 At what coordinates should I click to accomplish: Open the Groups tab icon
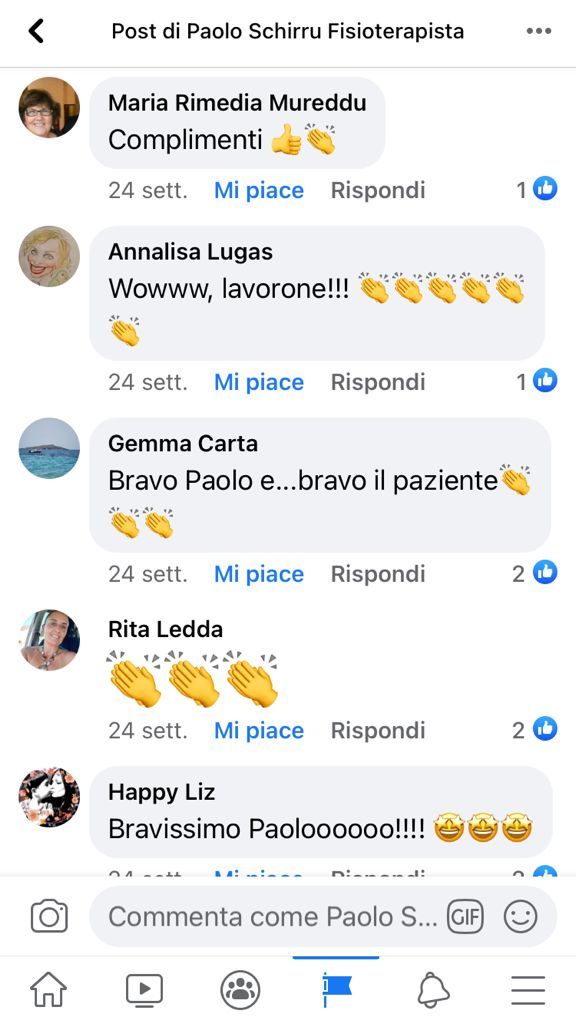pyautogui.click(x=240, y=990)
